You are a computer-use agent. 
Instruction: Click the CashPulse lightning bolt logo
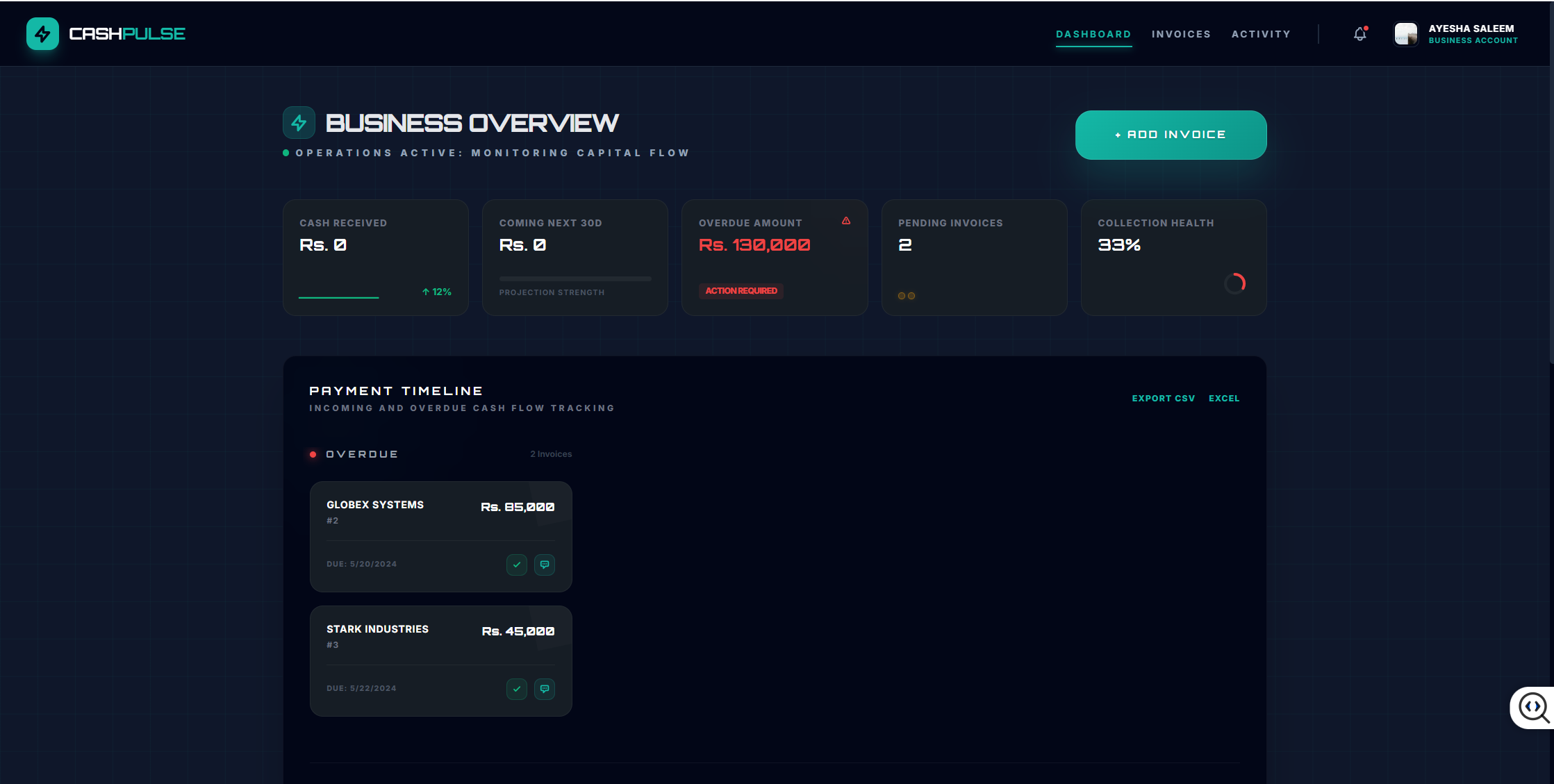click(x=42, y=34)
